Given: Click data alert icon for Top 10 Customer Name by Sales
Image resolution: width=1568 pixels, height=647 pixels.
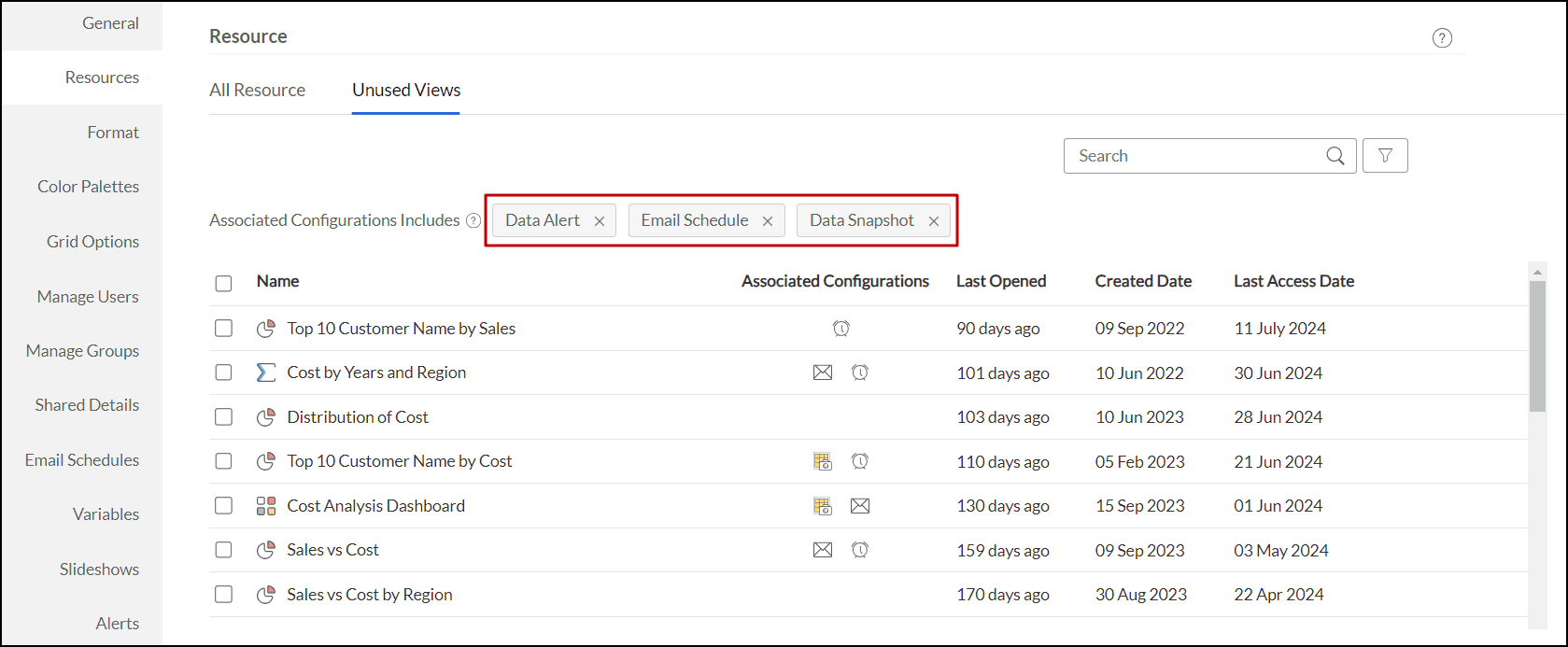Looking at the screenshot, I should click(x=841, y=329).
